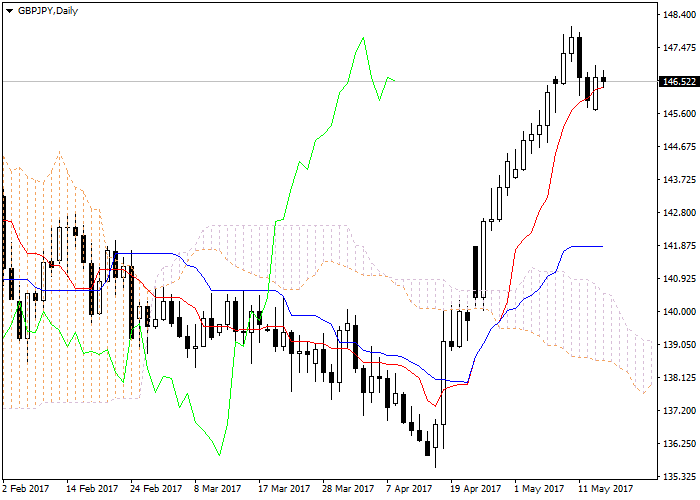700x500 pixels.
Task: Select price level 148.400
Action: tap(679, 15)
